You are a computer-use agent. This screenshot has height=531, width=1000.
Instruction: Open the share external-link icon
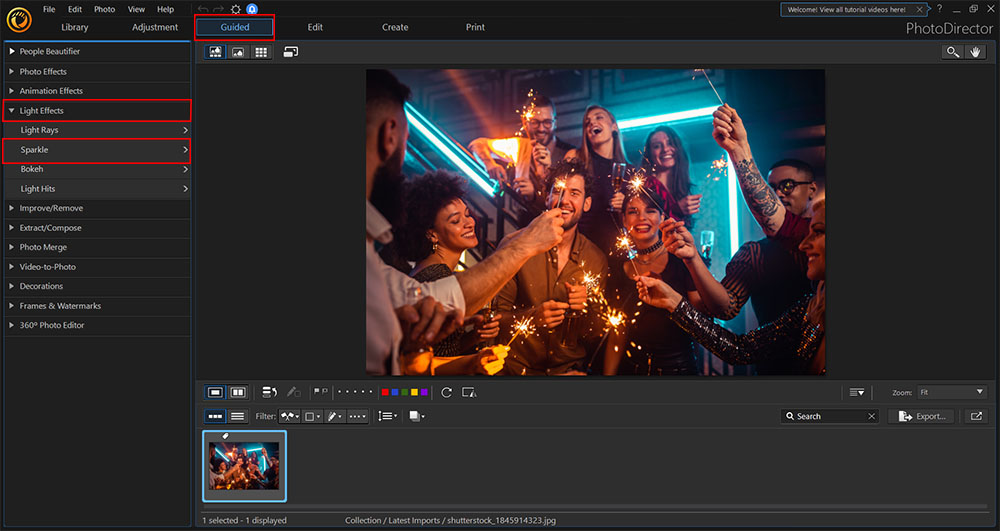pyautogui.click(x=976, y=416)
